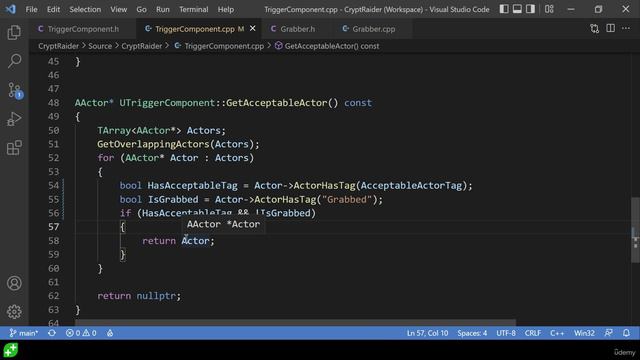Open the Edit menu
This screenshot has width=640, height=360.
coord(53,9)
